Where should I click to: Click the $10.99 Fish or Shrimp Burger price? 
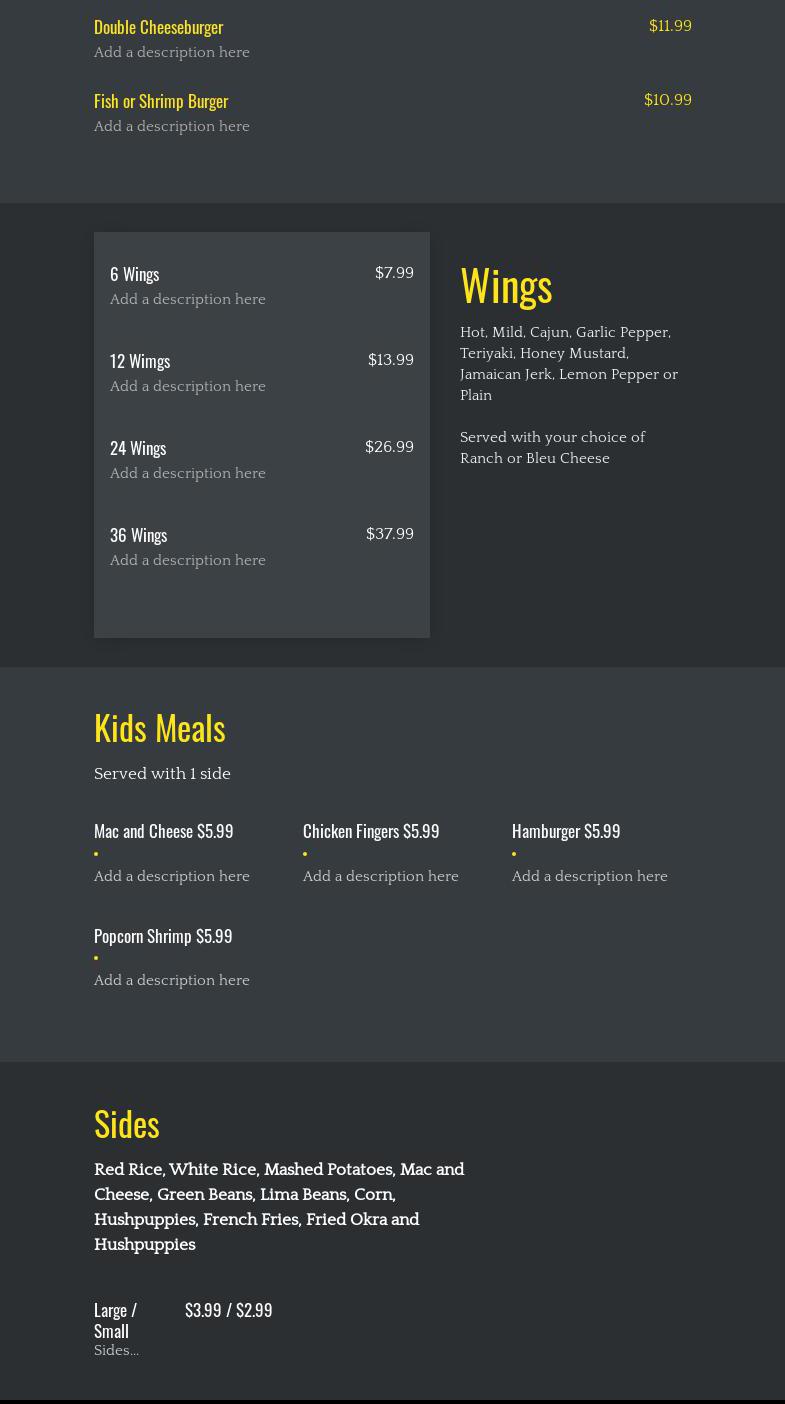click(667, 100)
